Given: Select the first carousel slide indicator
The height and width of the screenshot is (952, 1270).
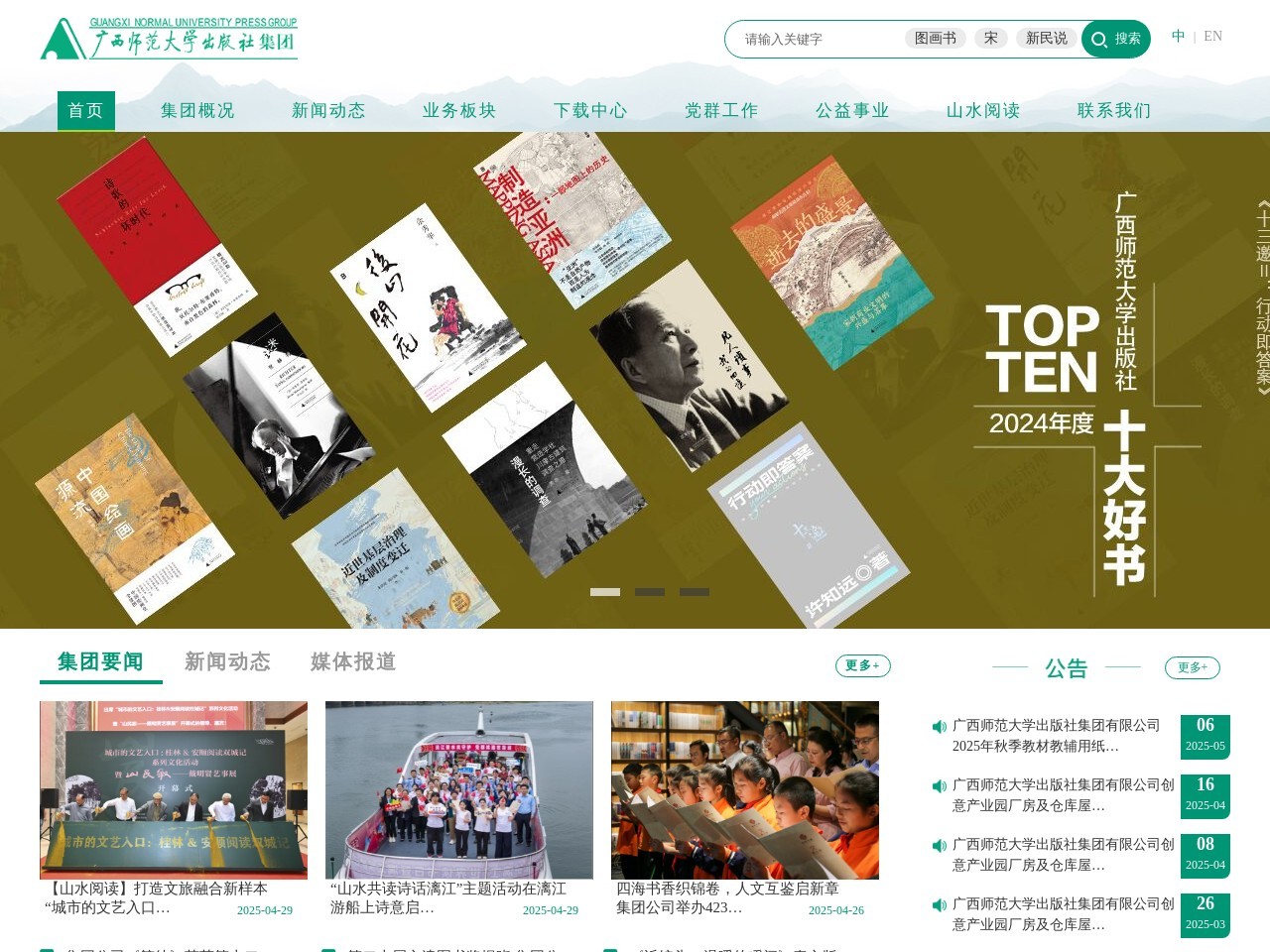Looking at the screenshot, I should (x=605, y=592).
